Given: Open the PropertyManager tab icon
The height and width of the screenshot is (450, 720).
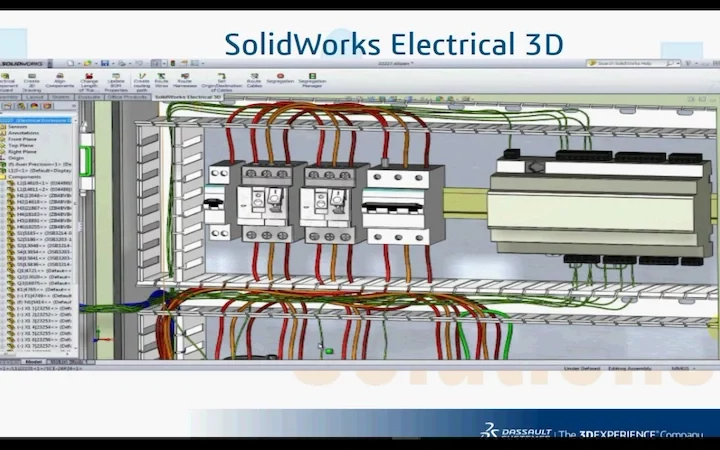Looking at the screenshot, I should point(21,107).
